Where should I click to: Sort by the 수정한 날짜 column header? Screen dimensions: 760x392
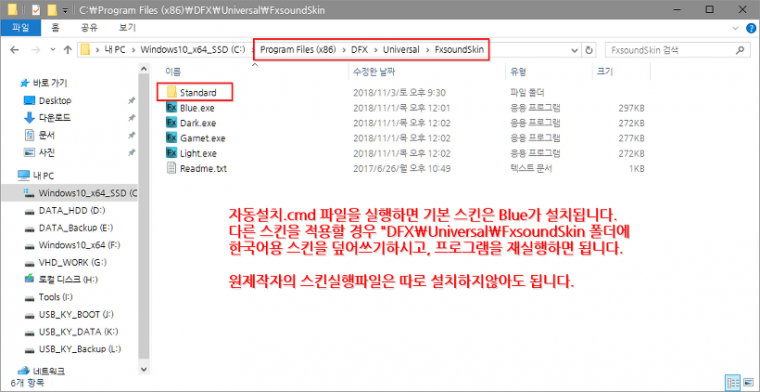[374, 72]
